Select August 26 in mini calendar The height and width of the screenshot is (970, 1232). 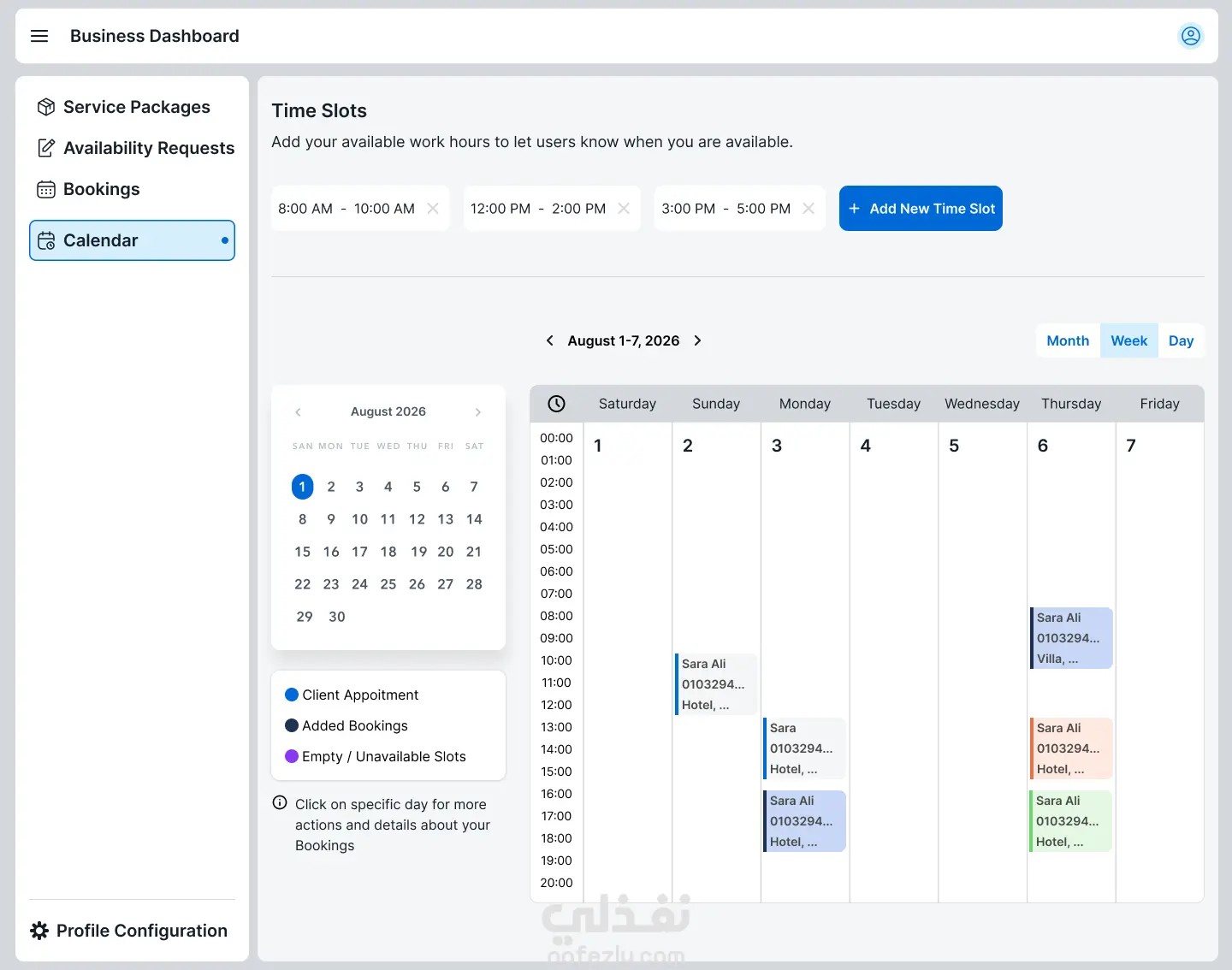point(417,584)
